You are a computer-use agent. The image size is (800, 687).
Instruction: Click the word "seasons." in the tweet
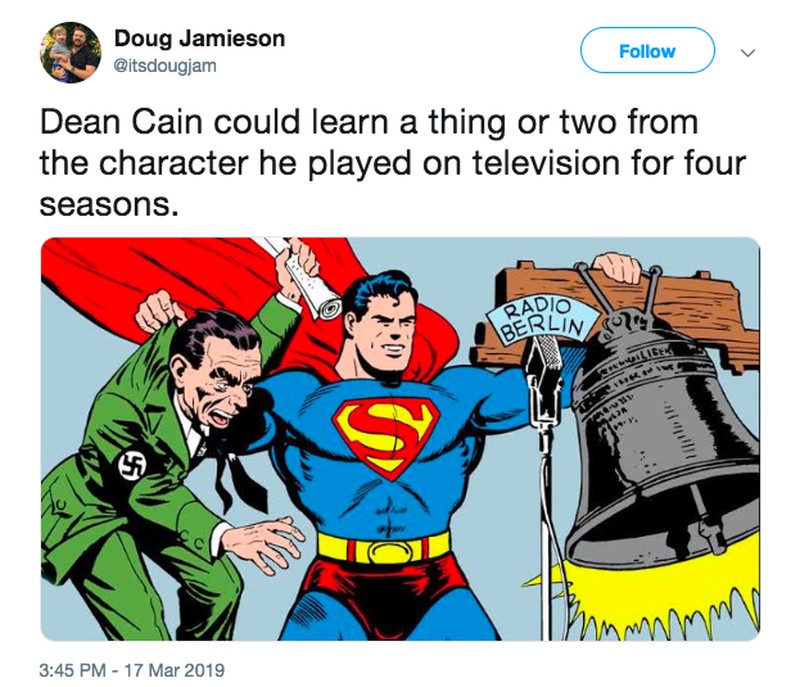pyautogui.click(x=110, y=205)
